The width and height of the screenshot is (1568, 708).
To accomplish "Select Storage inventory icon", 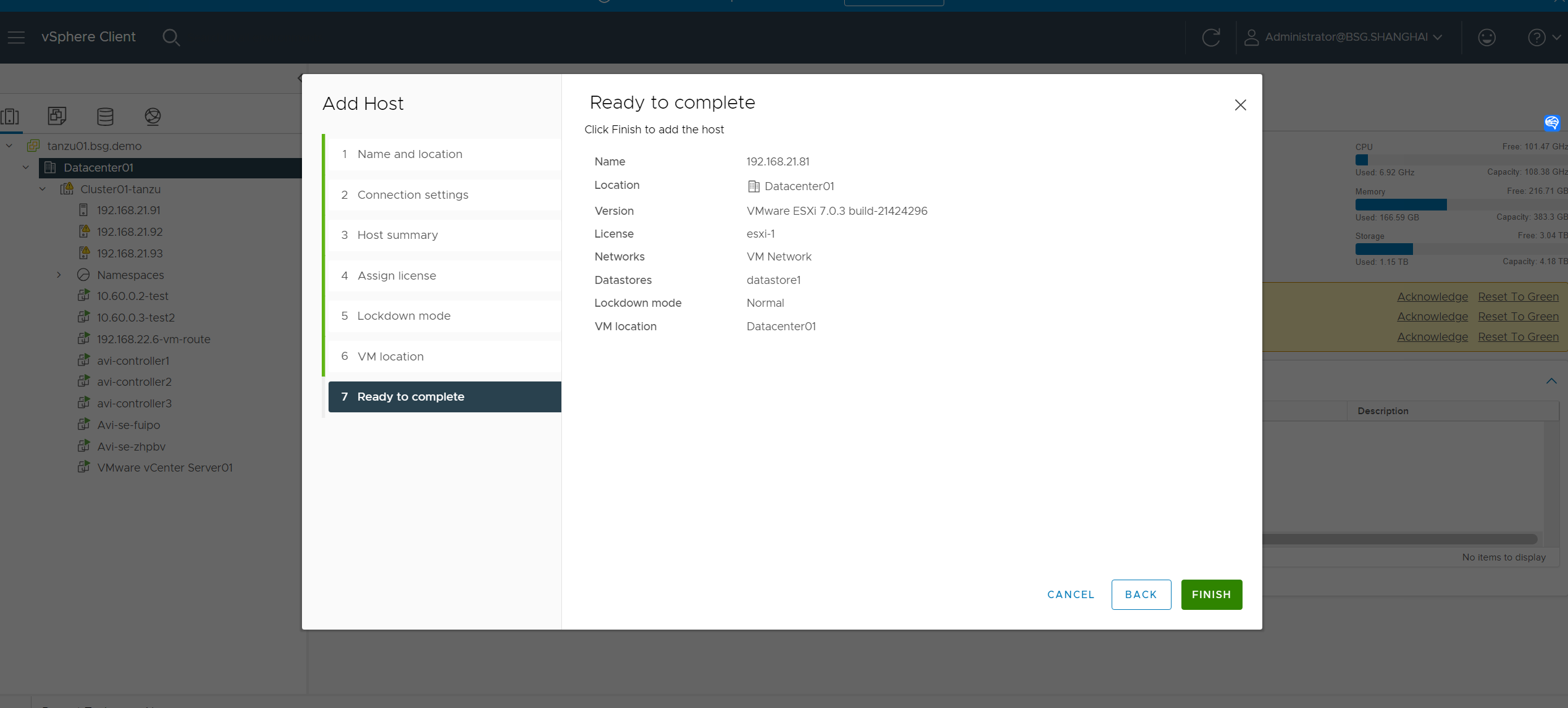I will point(105,116).
